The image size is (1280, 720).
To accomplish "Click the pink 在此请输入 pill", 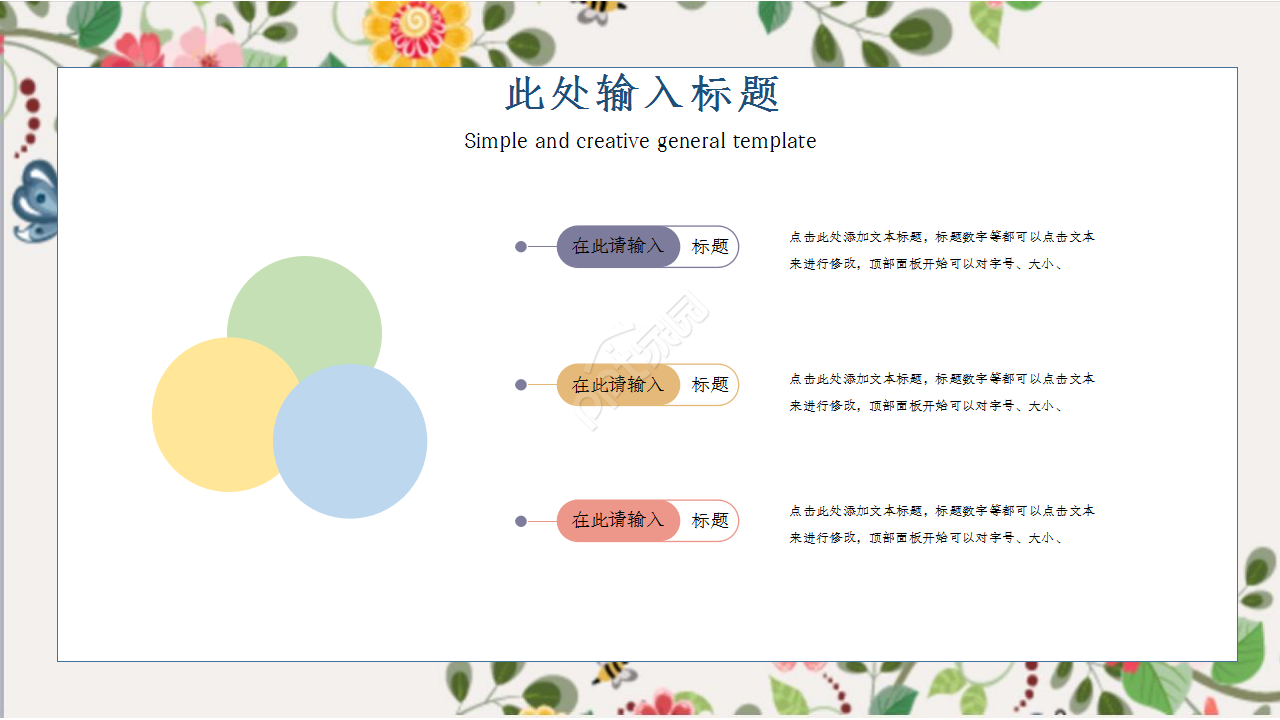I will point(619,520).
